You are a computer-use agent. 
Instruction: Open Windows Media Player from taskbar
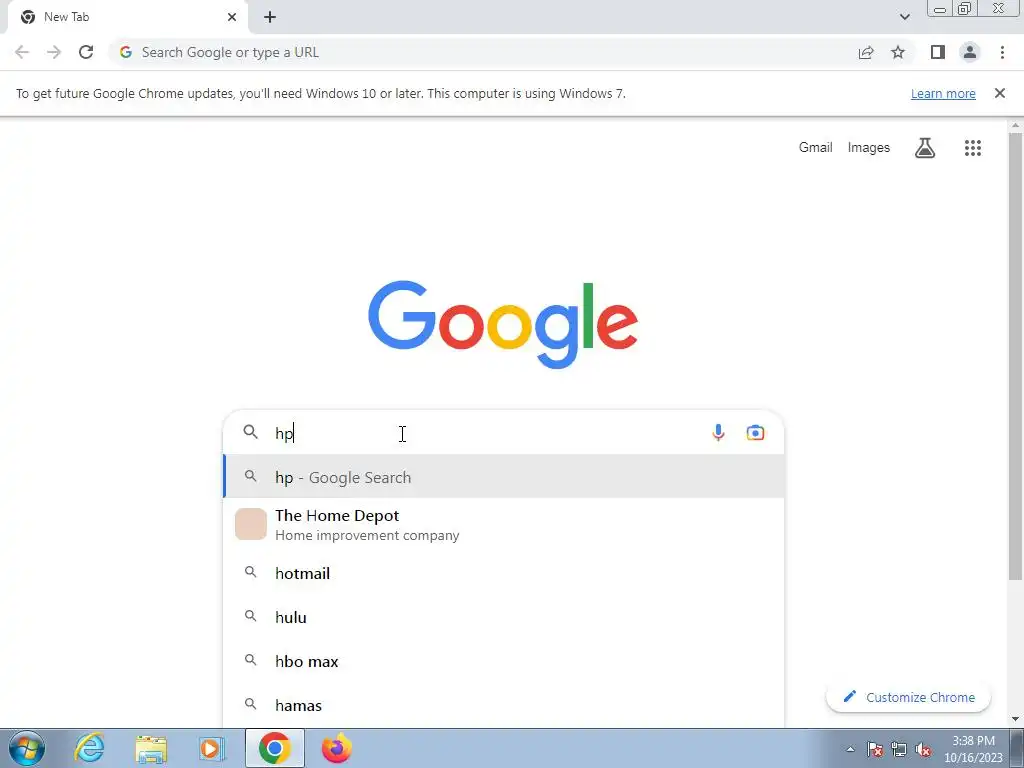(212, 748)
